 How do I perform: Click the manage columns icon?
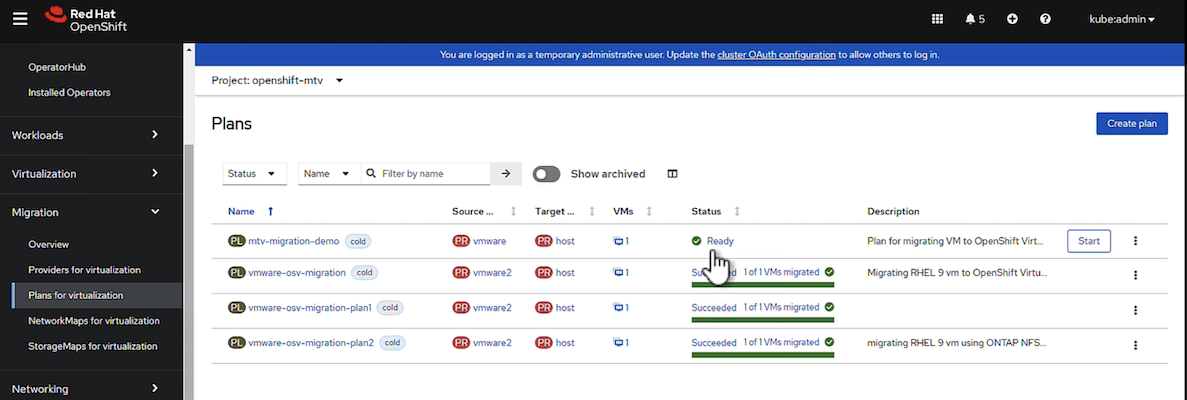(x=672, y=174)
